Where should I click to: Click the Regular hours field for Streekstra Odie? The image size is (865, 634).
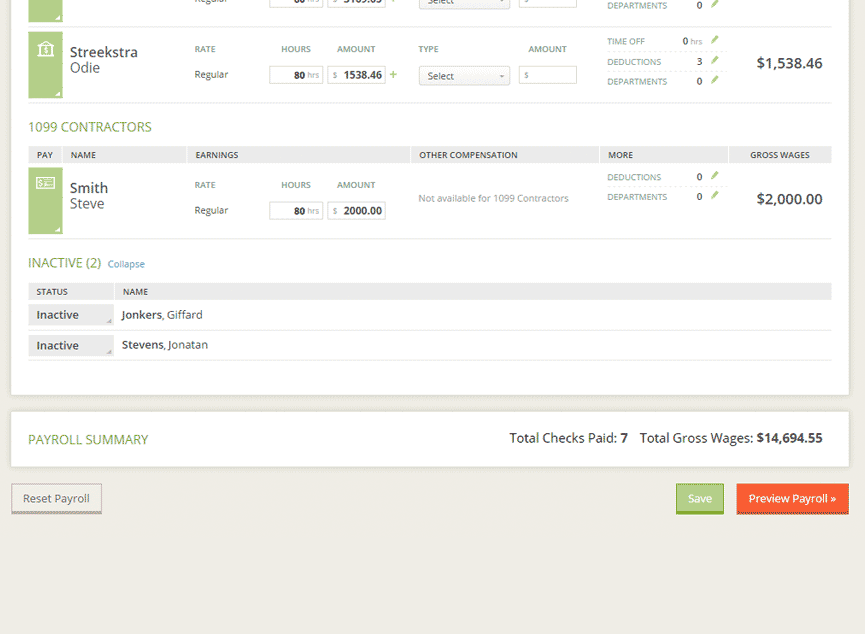pyautogui.click(x=296, y=75)
